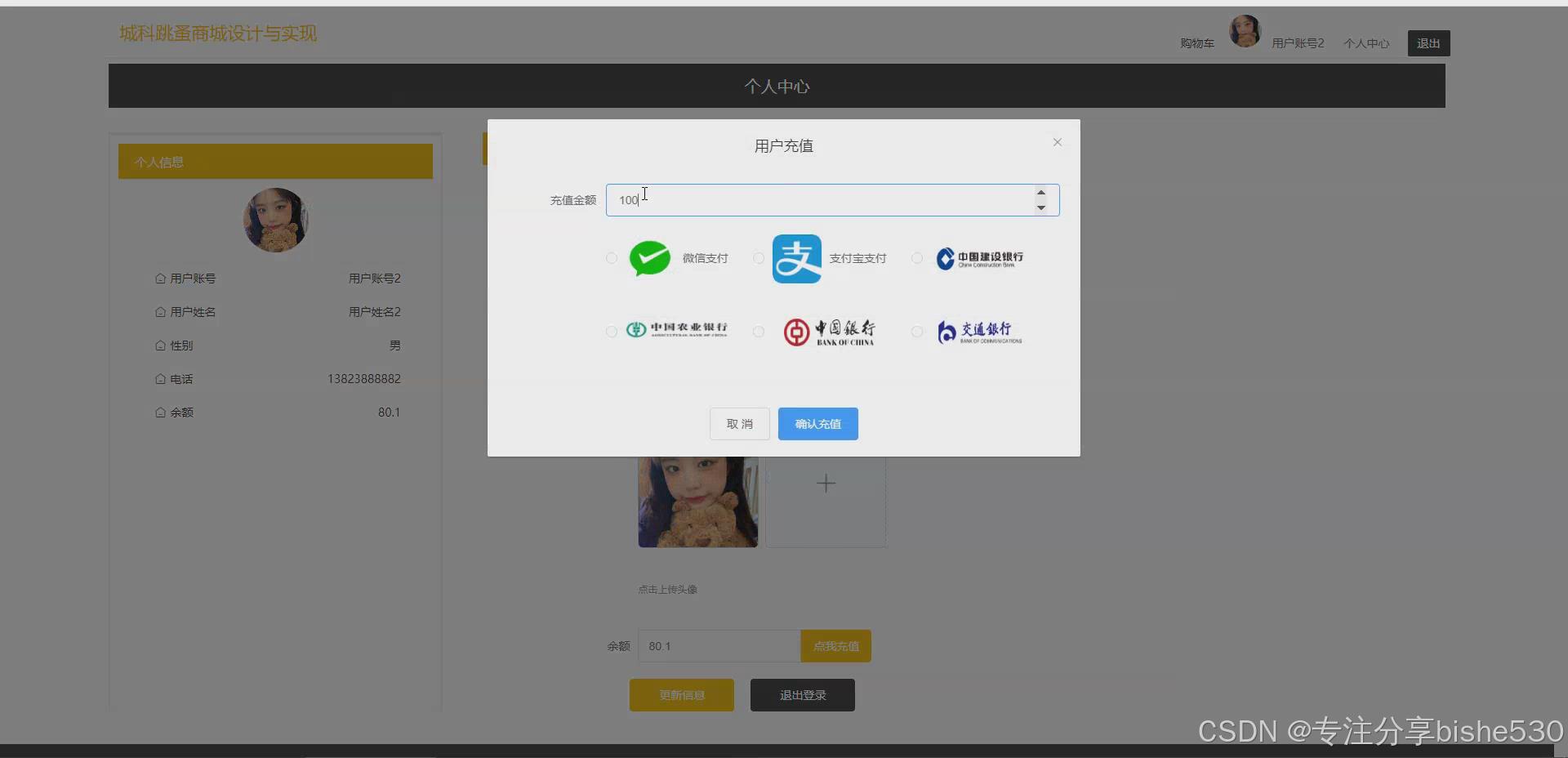1568x758 pixels.
Task: Open 个人中心 in top navigation
Action: 1367,43
